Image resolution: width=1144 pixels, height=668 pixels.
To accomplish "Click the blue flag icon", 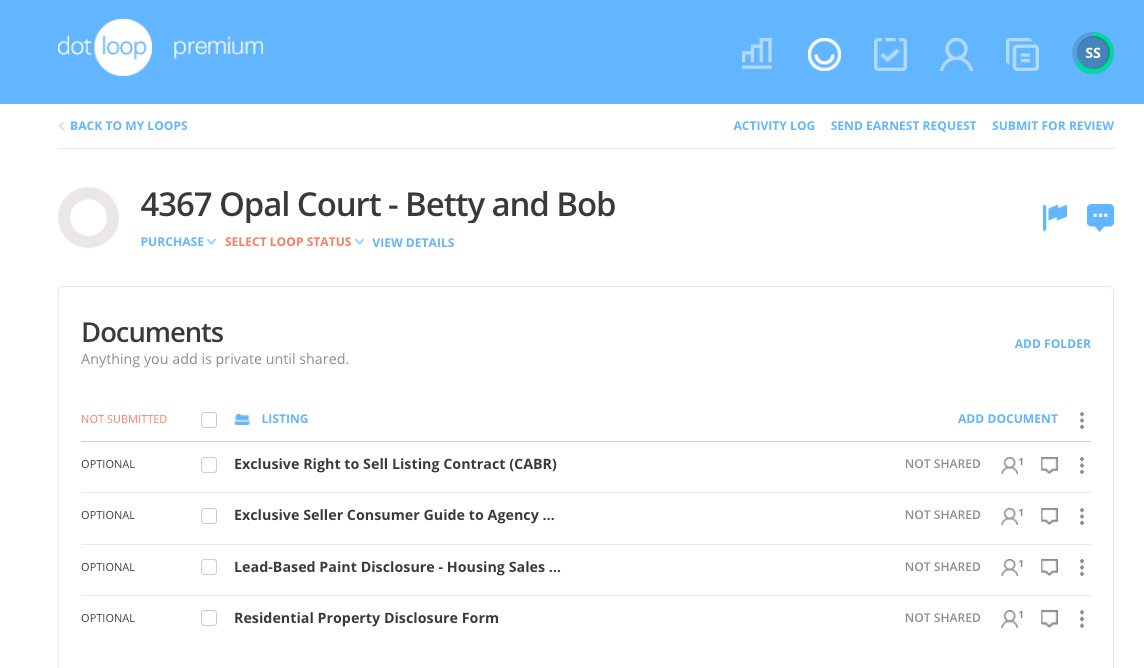I will tap(1055, 216).
